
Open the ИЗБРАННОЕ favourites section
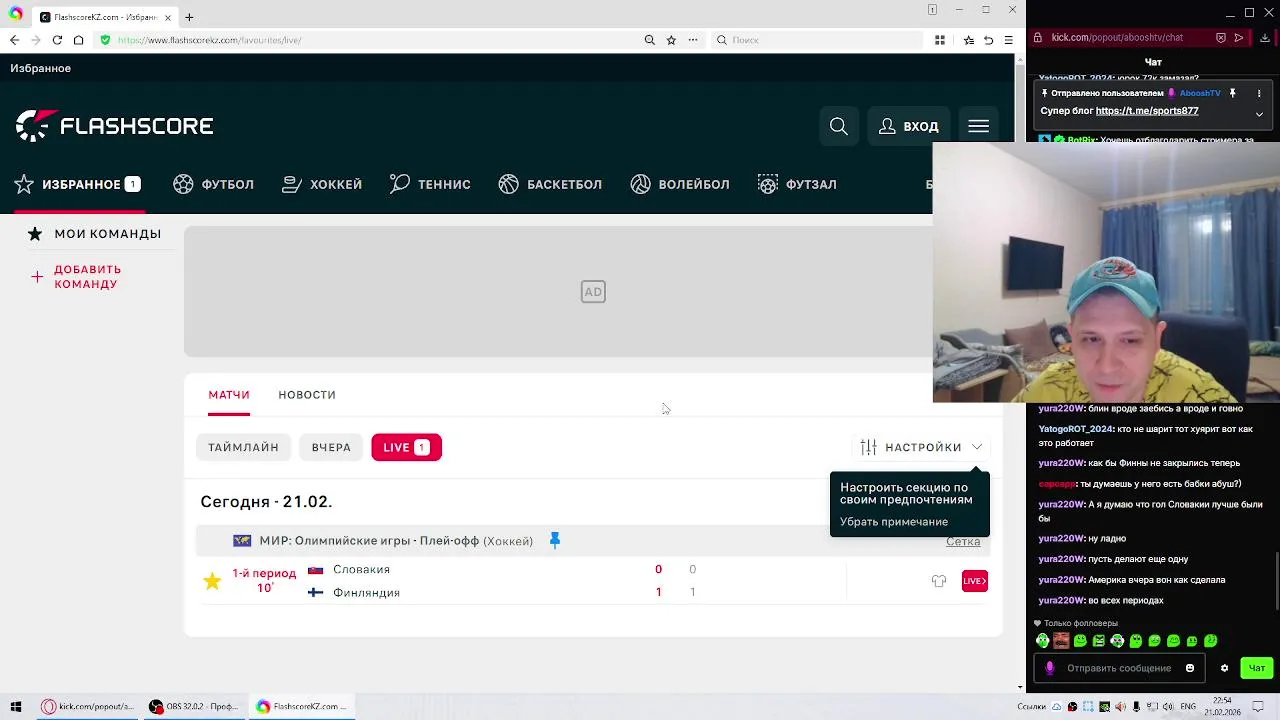(77, 184)
